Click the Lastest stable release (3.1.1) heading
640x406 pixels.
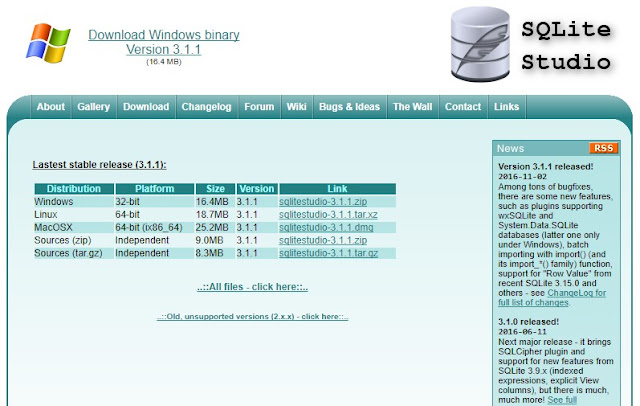click(x=99, y=165)
